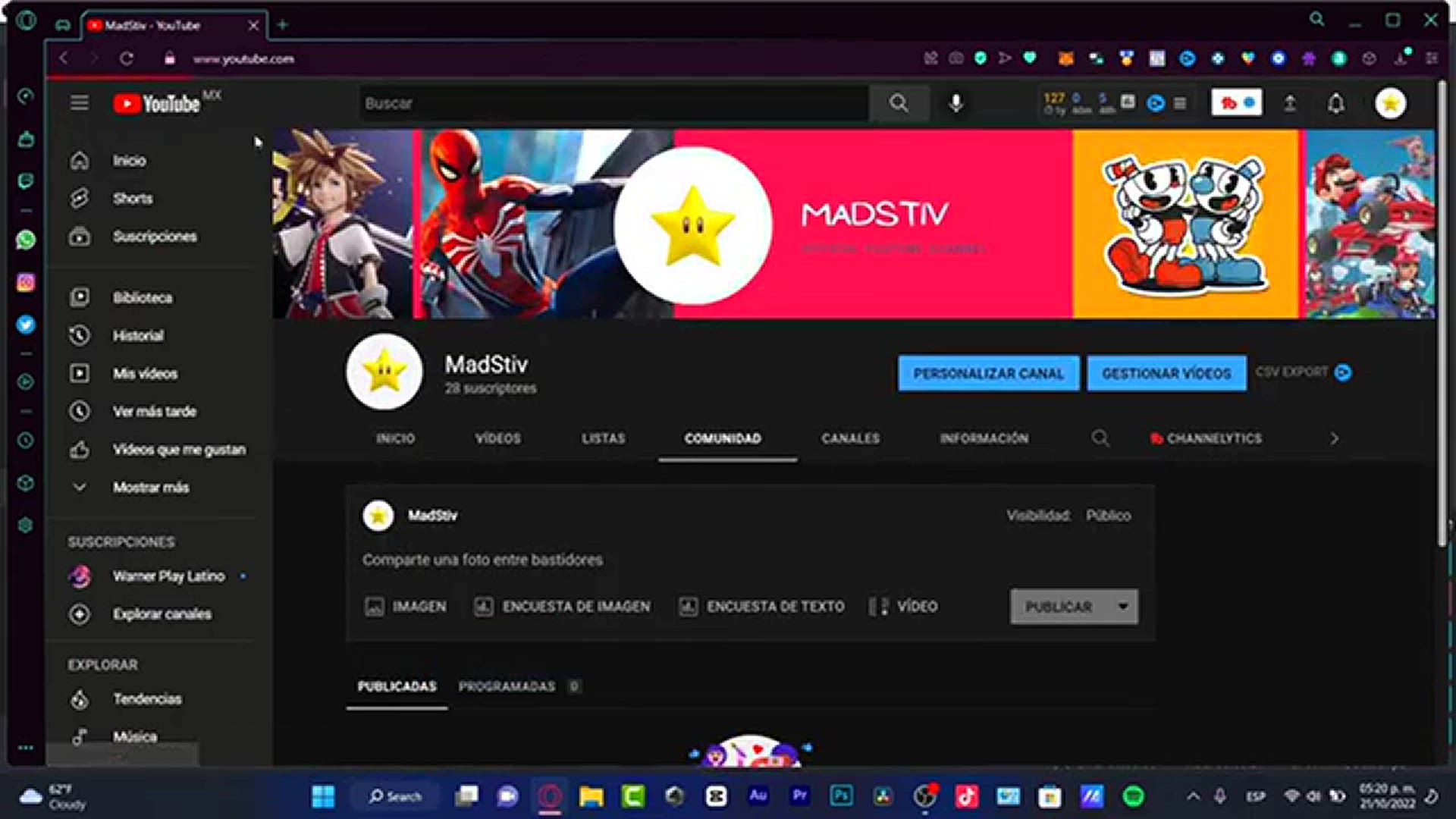
Task: Show hidden system tray icons
Action: point(1193,796)
